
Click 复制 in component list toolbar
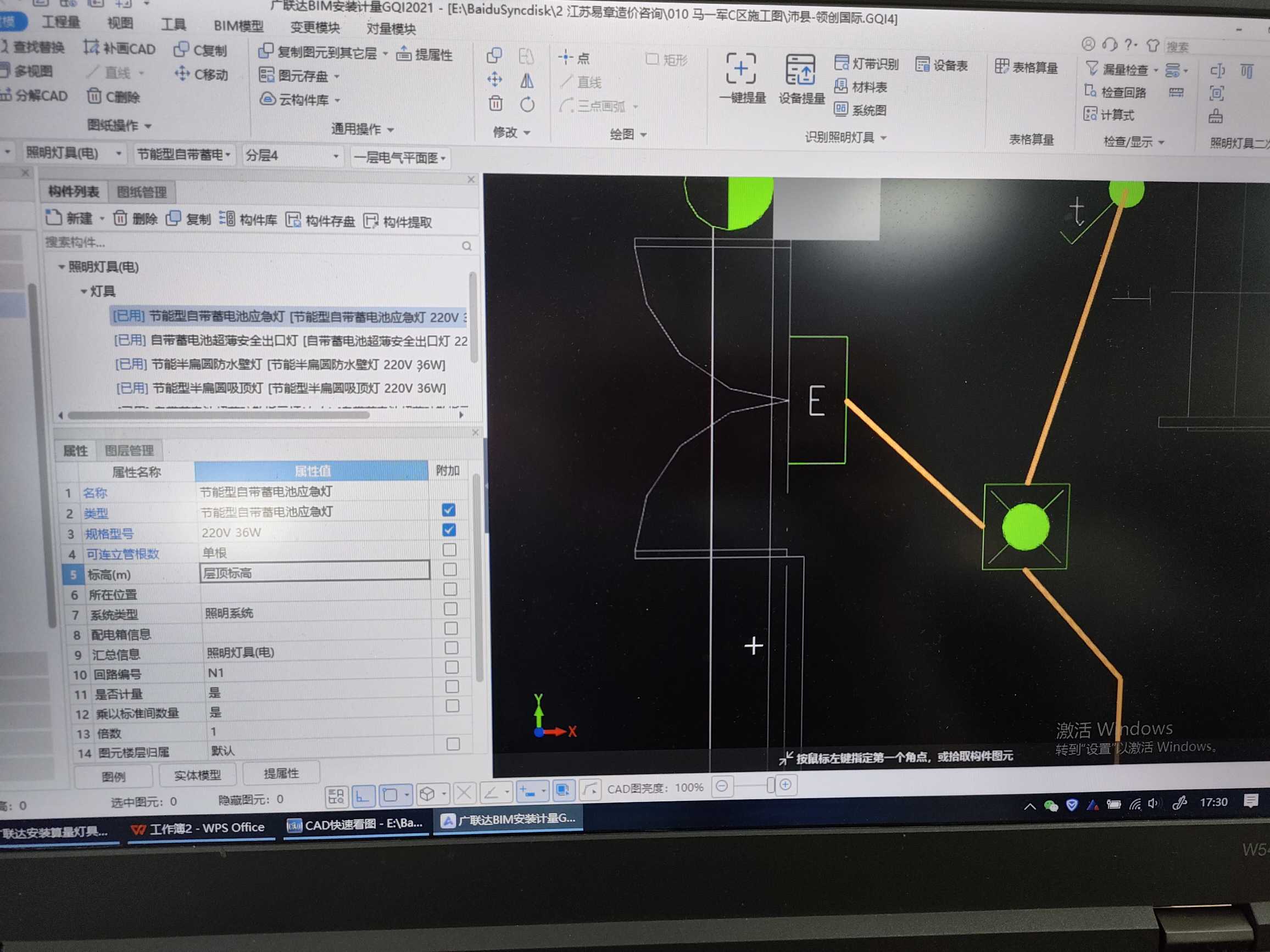pyautogui.click(x=188, y=219)
